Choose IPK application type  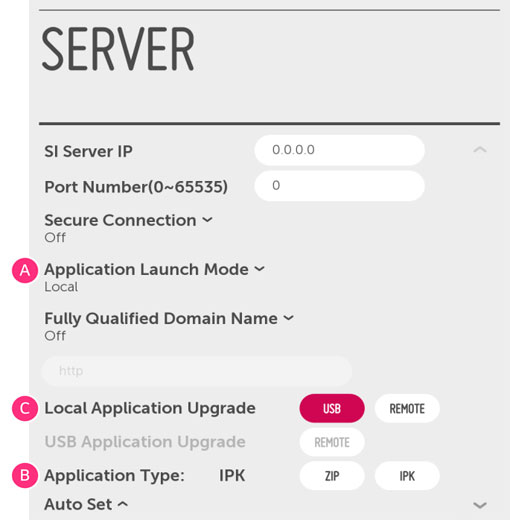click(407, 476)
